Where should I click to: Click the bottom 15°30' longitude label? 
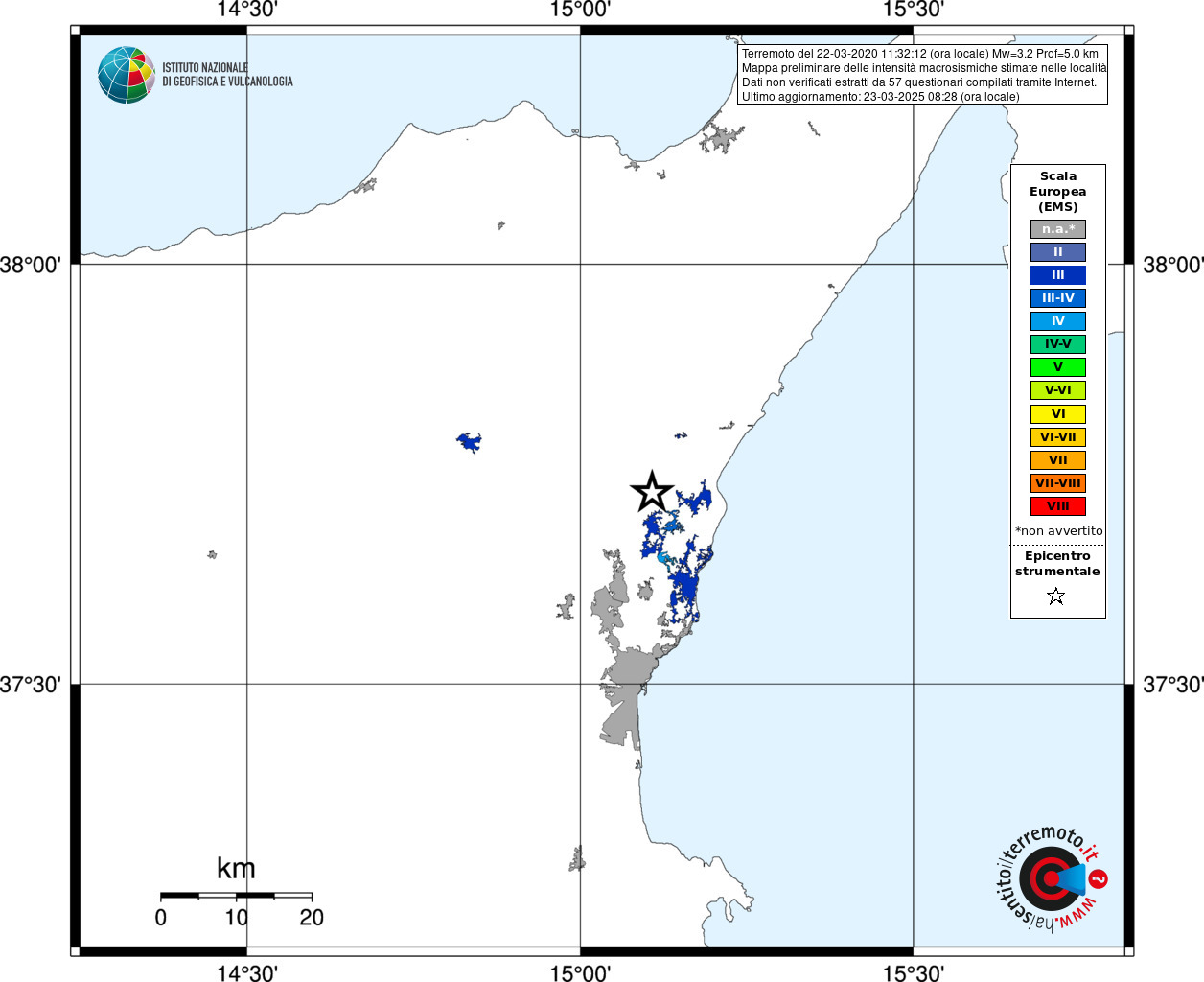pyautogui.click(x=914, y=972)
